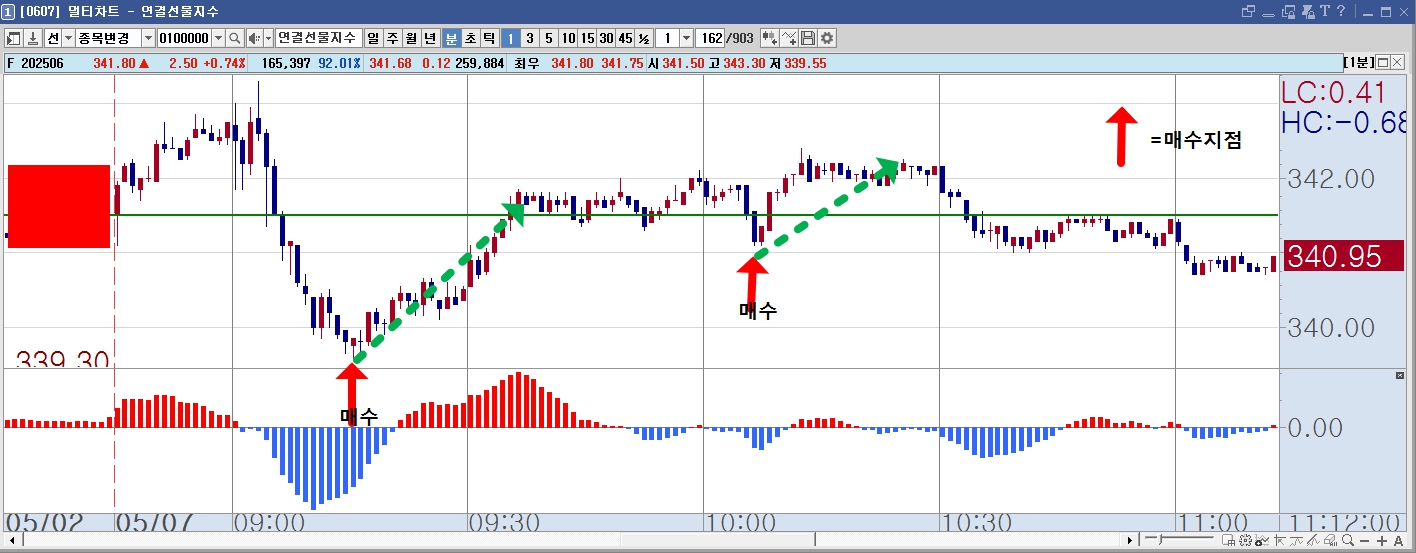Click the chart layout toggle icon at toolbar start

(13, 38)
